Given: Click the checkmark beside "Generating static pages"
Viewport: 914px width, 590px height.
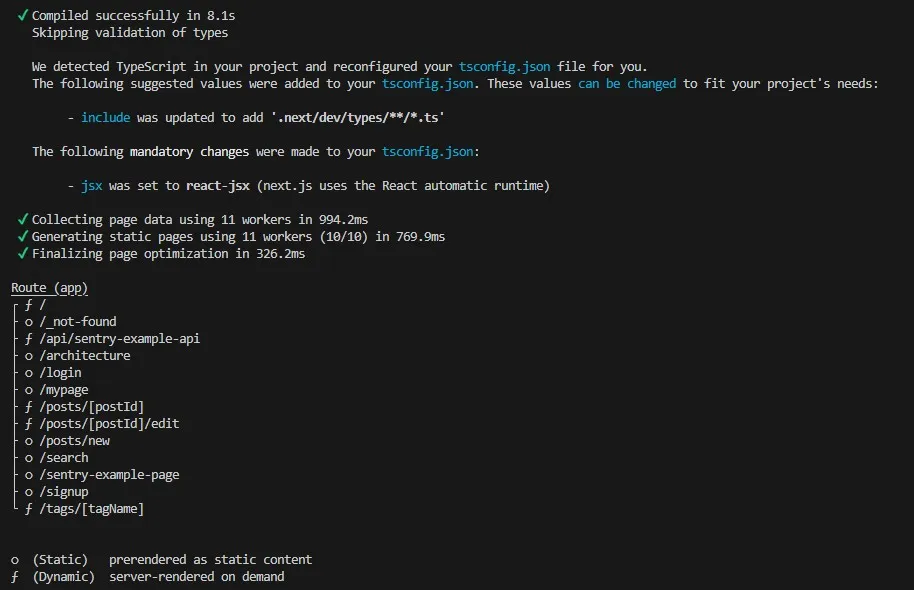Looking at the screenshot, I should [x=22, y=237].
